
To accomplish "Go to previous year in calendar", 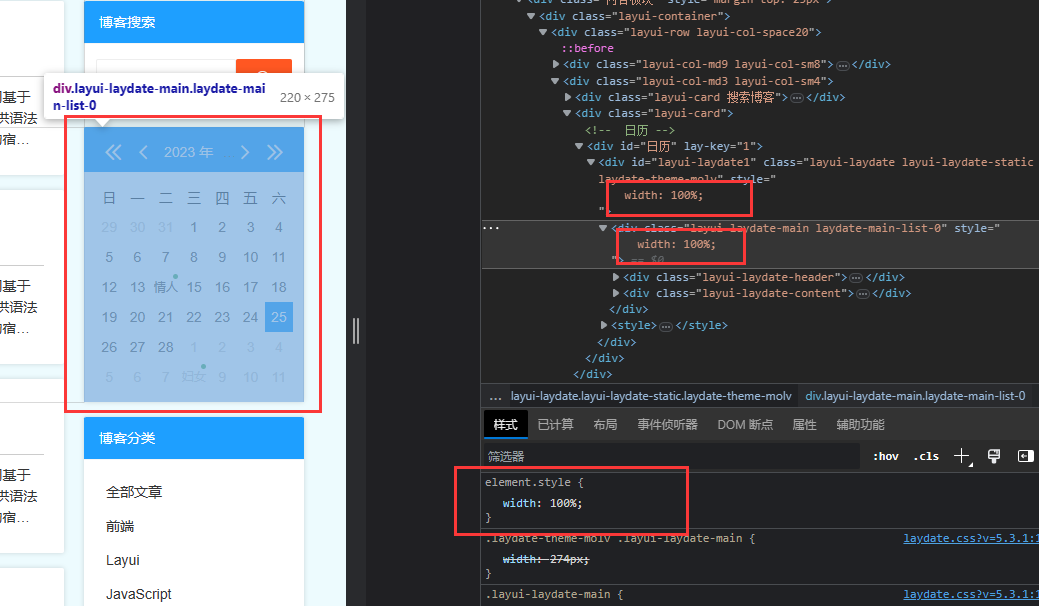I will [113, 152].
